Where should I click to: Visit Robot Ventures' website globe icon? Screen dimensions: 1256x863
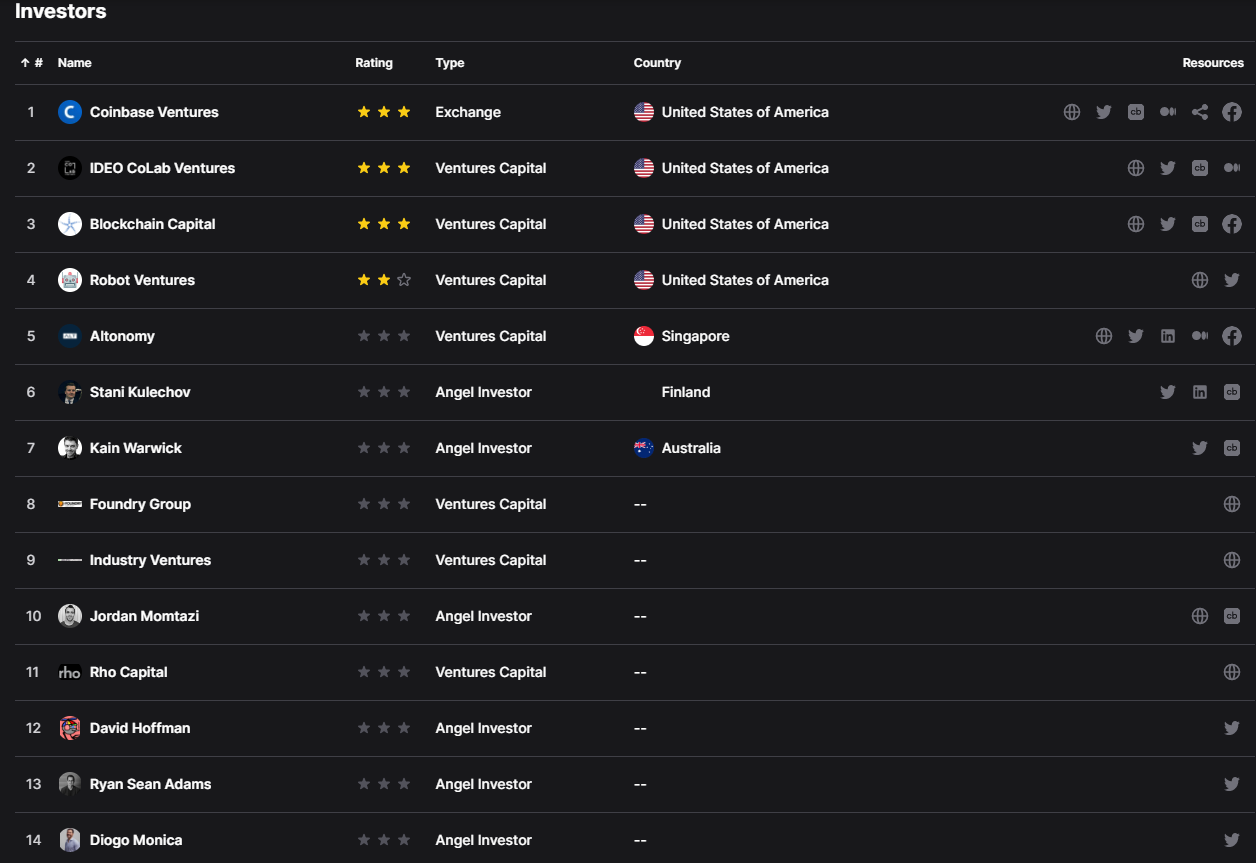(1199, 280)
